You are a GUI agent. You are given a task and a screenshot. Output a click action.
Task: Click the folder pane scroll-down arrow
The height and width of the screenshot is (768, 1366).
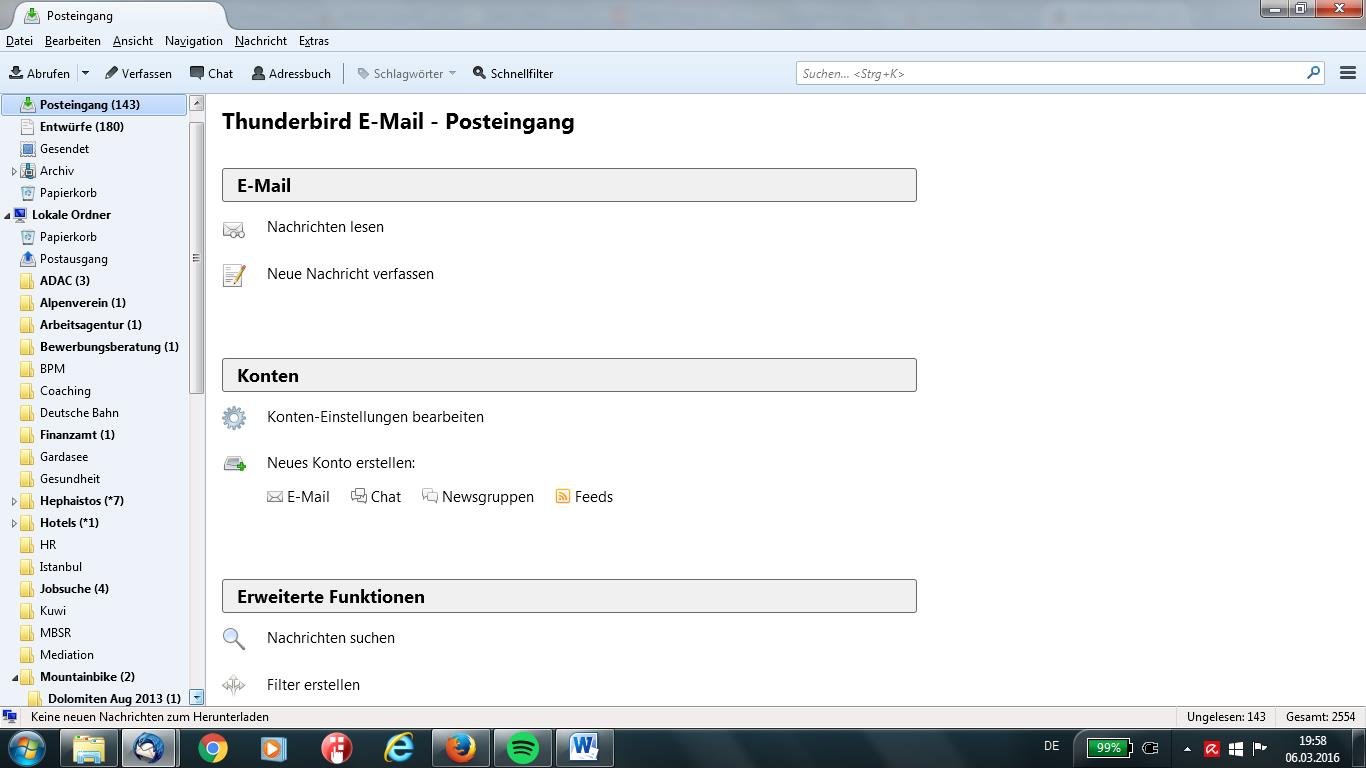click(x=197, y=697)
